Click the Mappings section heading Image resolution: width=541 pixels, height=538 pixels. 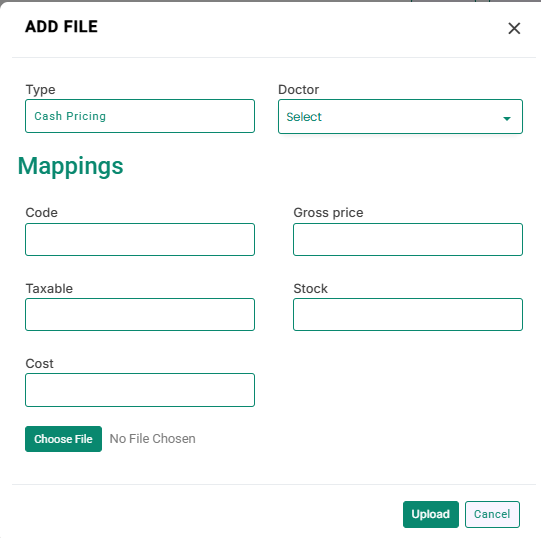[x=70, y=166]
